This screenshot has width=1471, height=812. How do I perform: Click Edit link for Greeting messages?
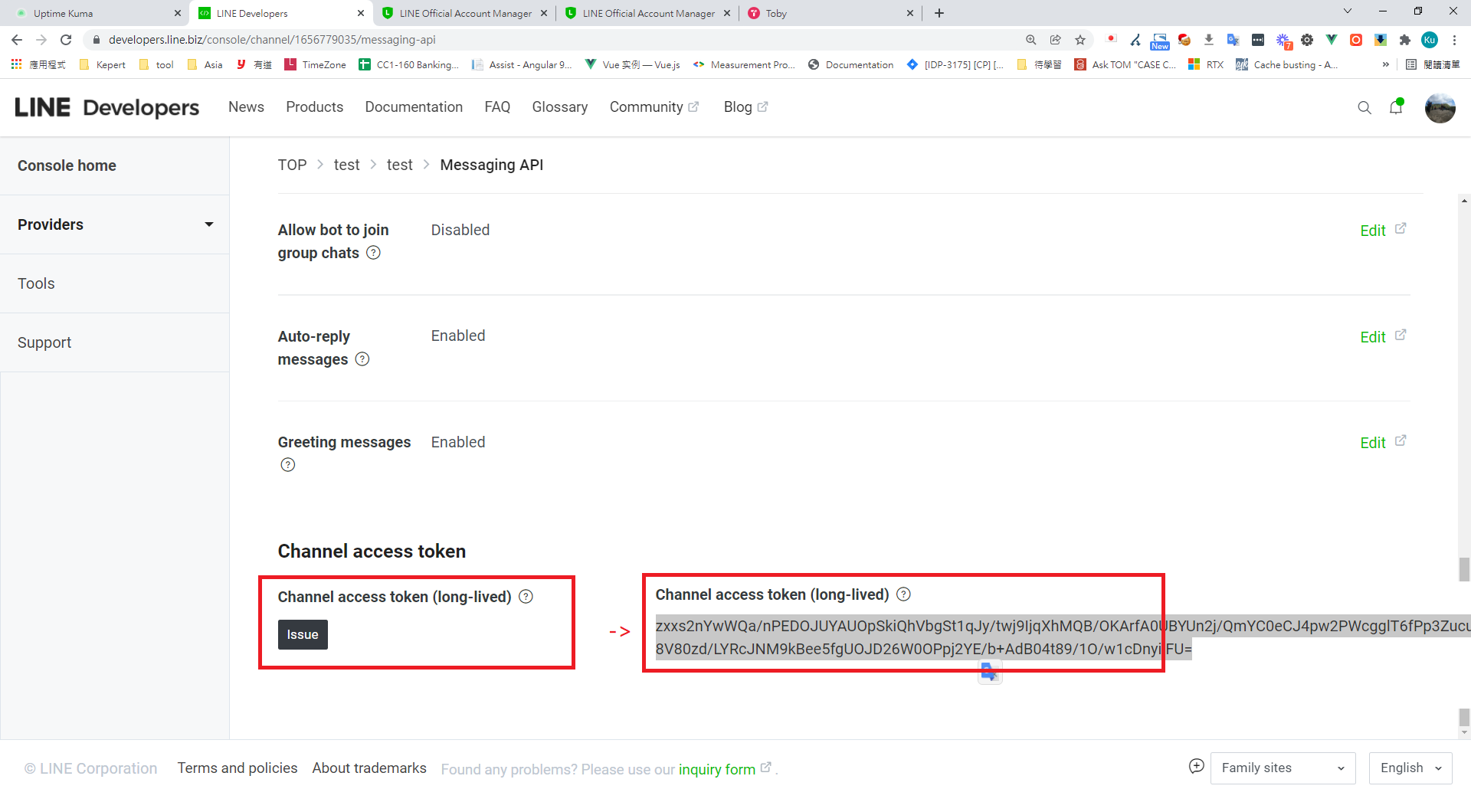(x=1372, y=443)
